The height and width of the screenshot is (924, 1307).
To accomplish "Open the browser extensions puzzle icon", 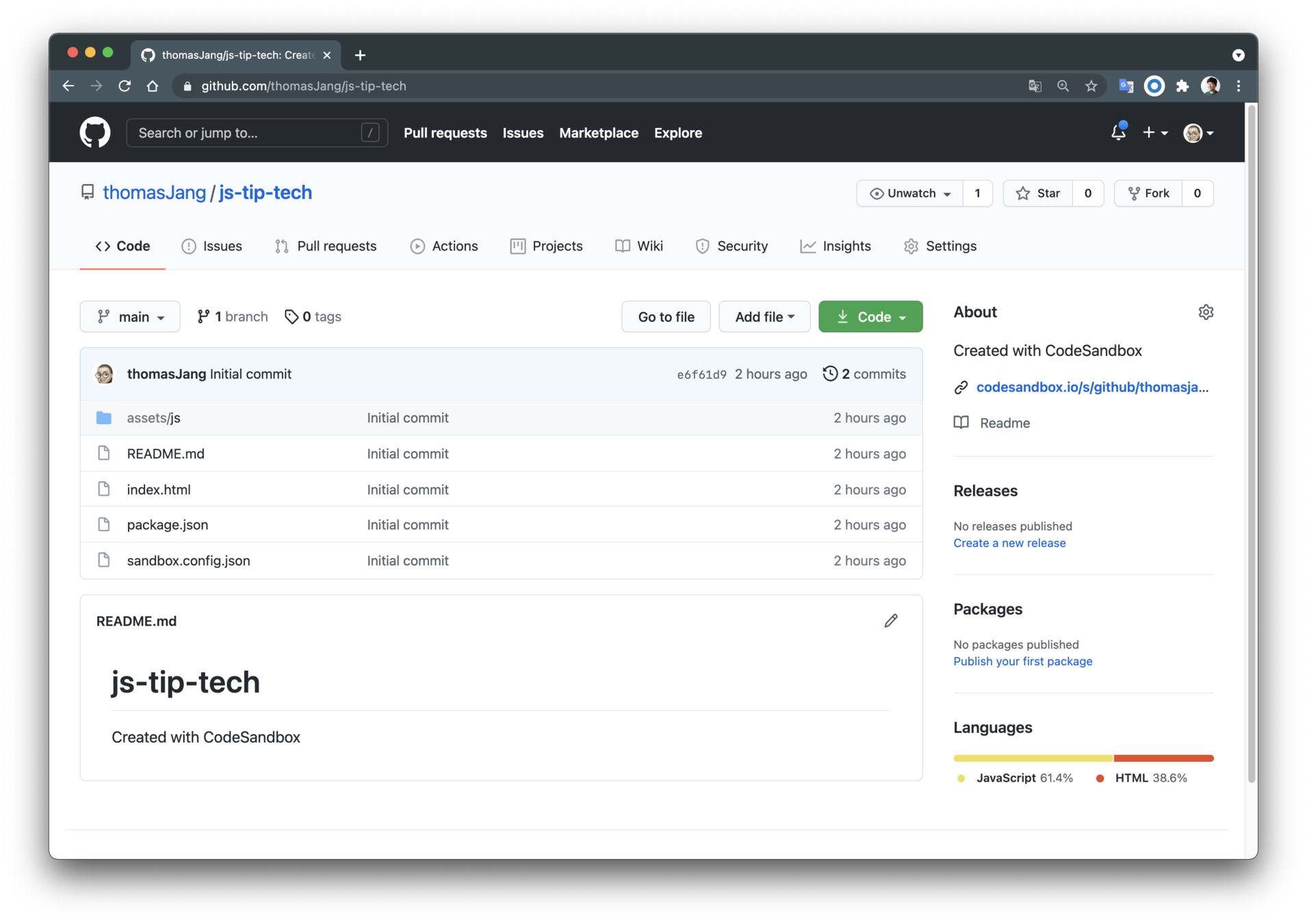I will point(1182,86).
